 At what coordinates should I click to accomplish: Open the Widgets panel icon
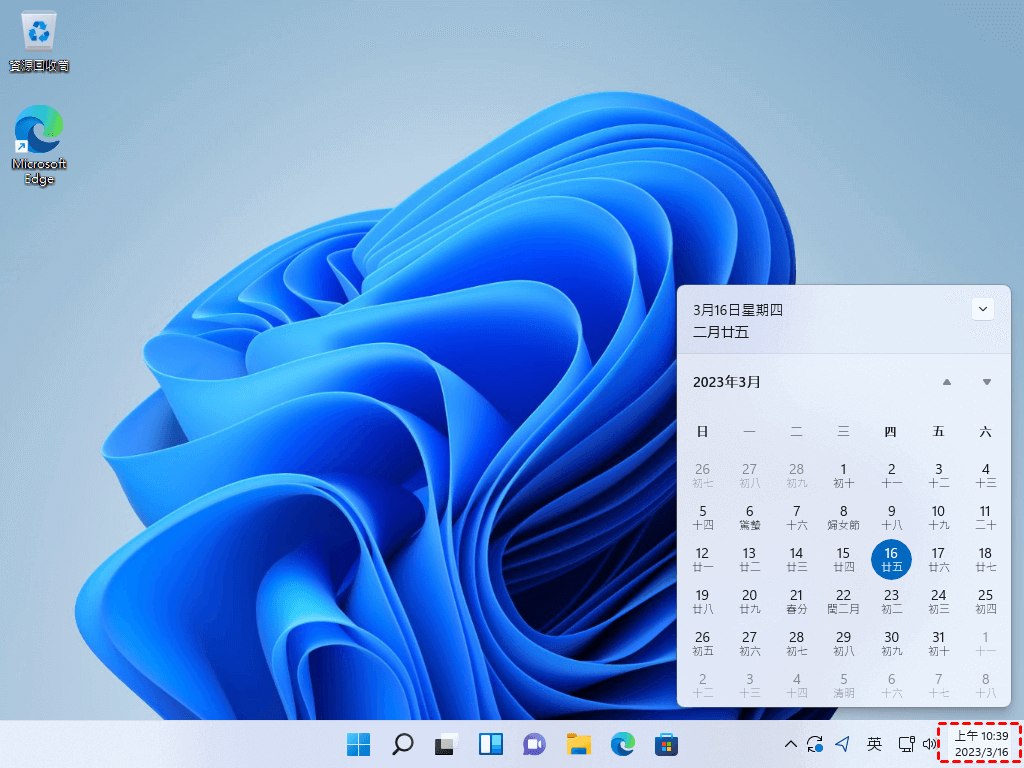pyautogui.click(x=490, y=744)
